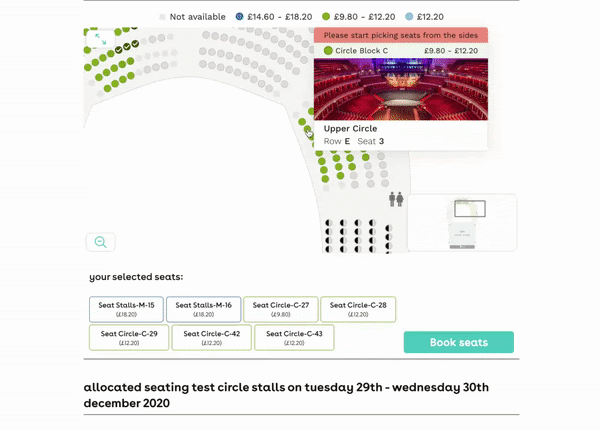Click the Seat Circle-C-43 chip
The image size is (600, 430).
(294, 337)
